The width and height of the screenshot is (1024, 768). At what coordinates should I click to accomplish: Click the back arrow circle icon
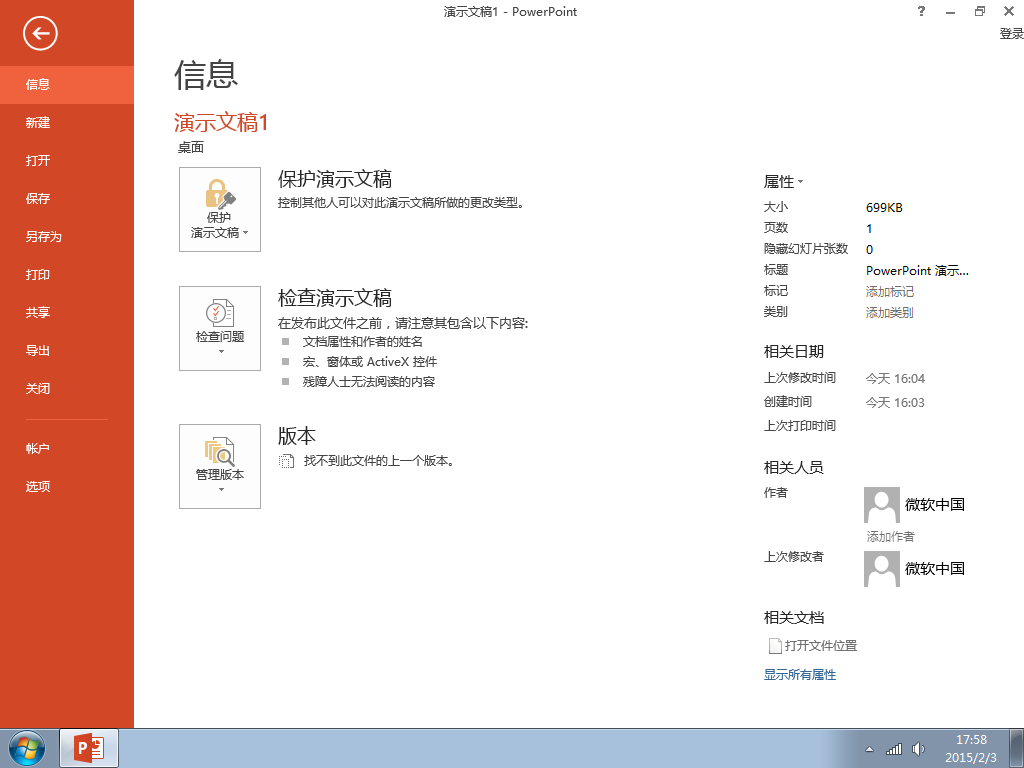point(40,33)
